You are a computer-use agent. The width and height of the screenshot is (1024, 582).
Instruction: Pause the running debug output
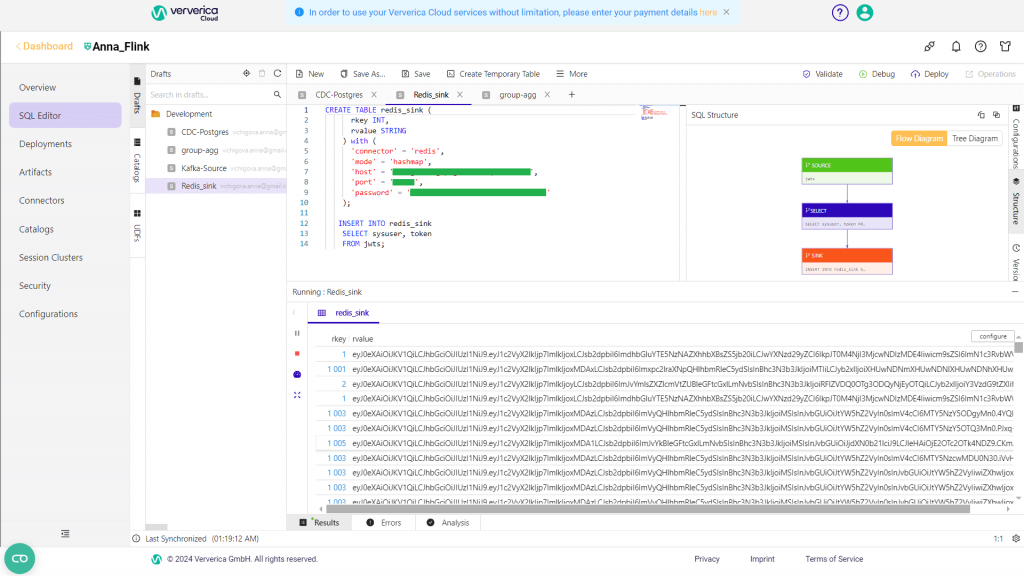tap(297, 333)
